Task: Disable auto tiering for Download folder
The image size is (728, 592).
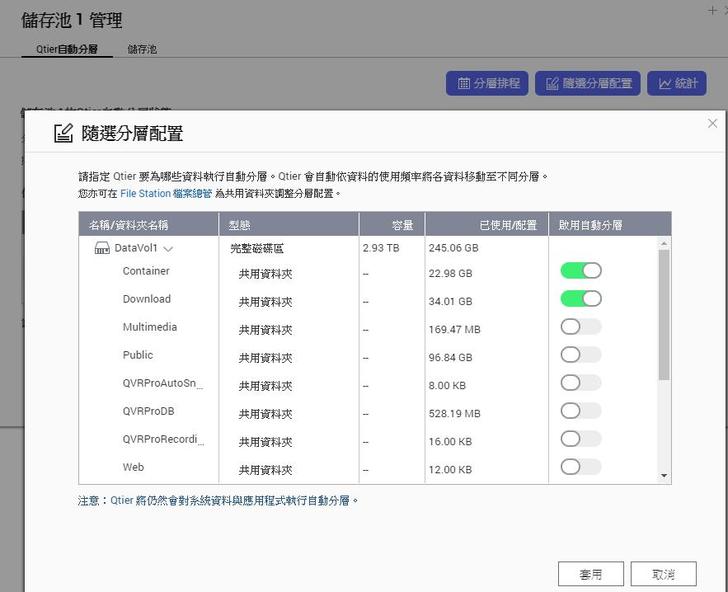Action: (x=581, y=298)
